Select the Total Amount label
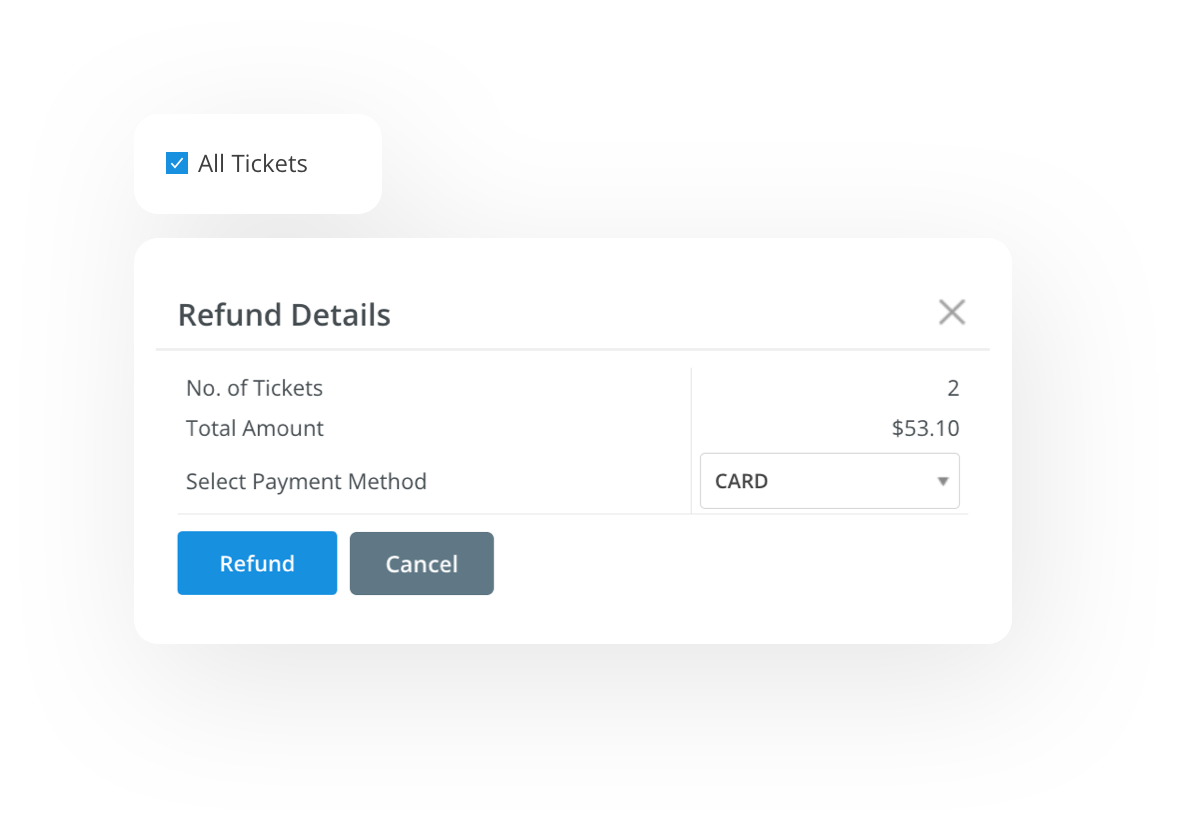 pos(255,429)
